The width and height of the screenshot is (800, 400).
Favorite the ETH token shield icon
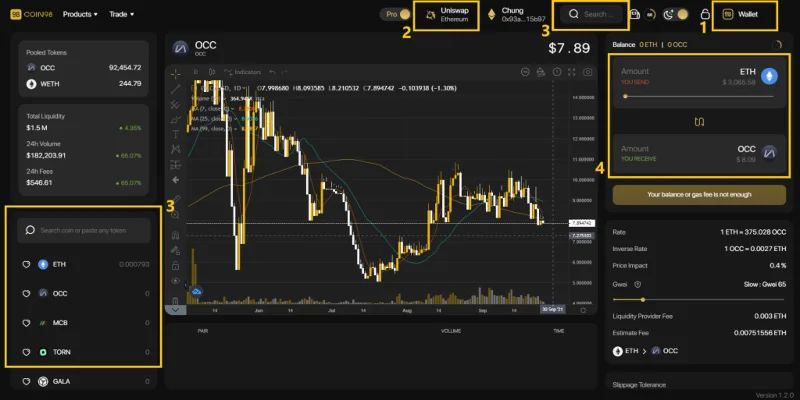point(27,265)
